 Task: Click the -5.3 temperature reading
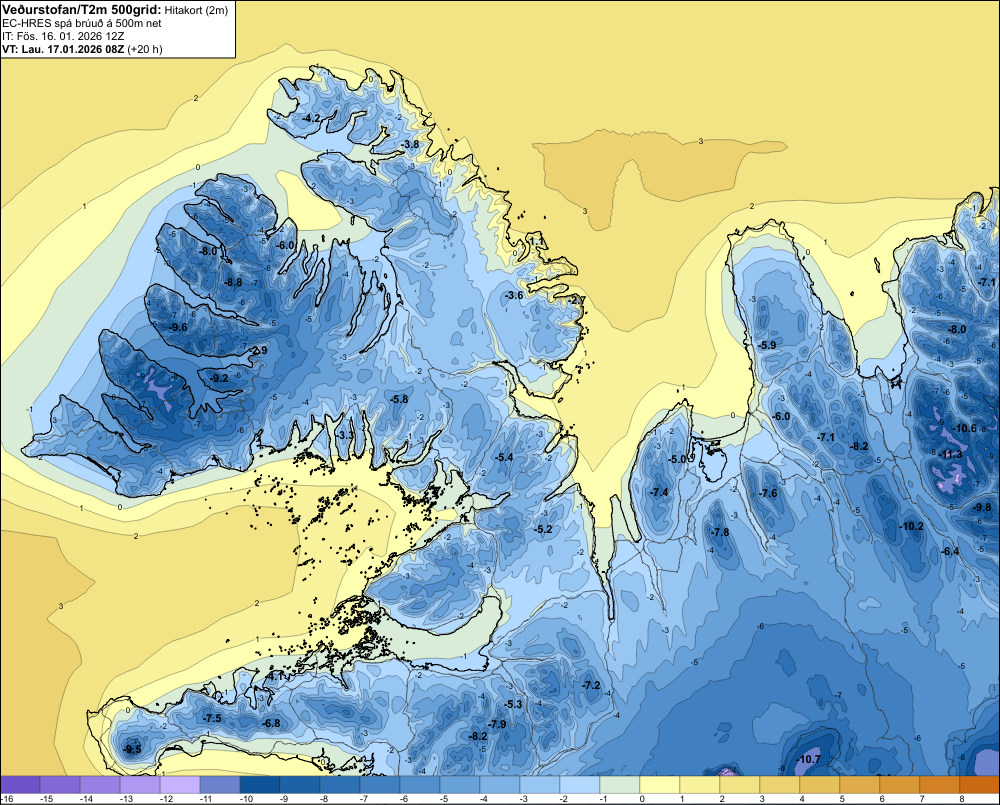(513, 705)
